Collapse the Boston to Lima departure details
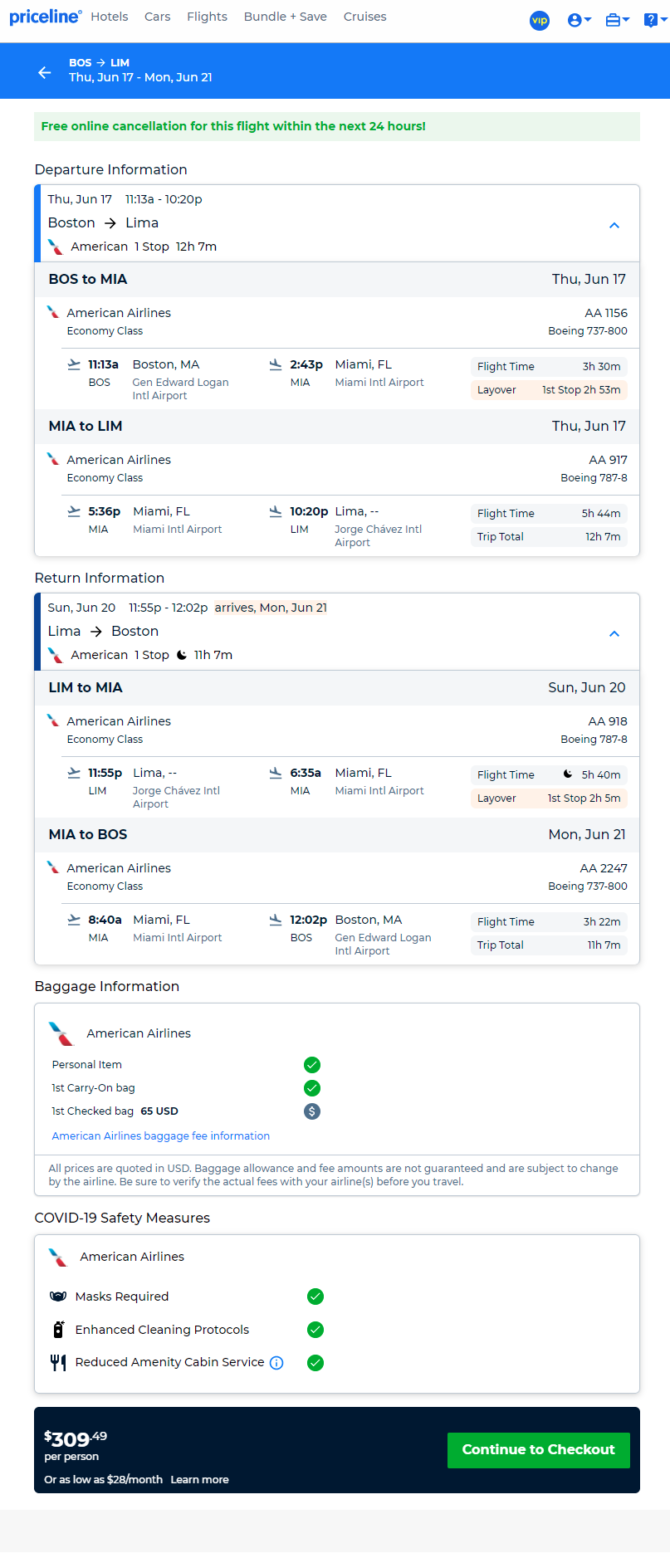Screen dimensions: 670x1553 614,225
